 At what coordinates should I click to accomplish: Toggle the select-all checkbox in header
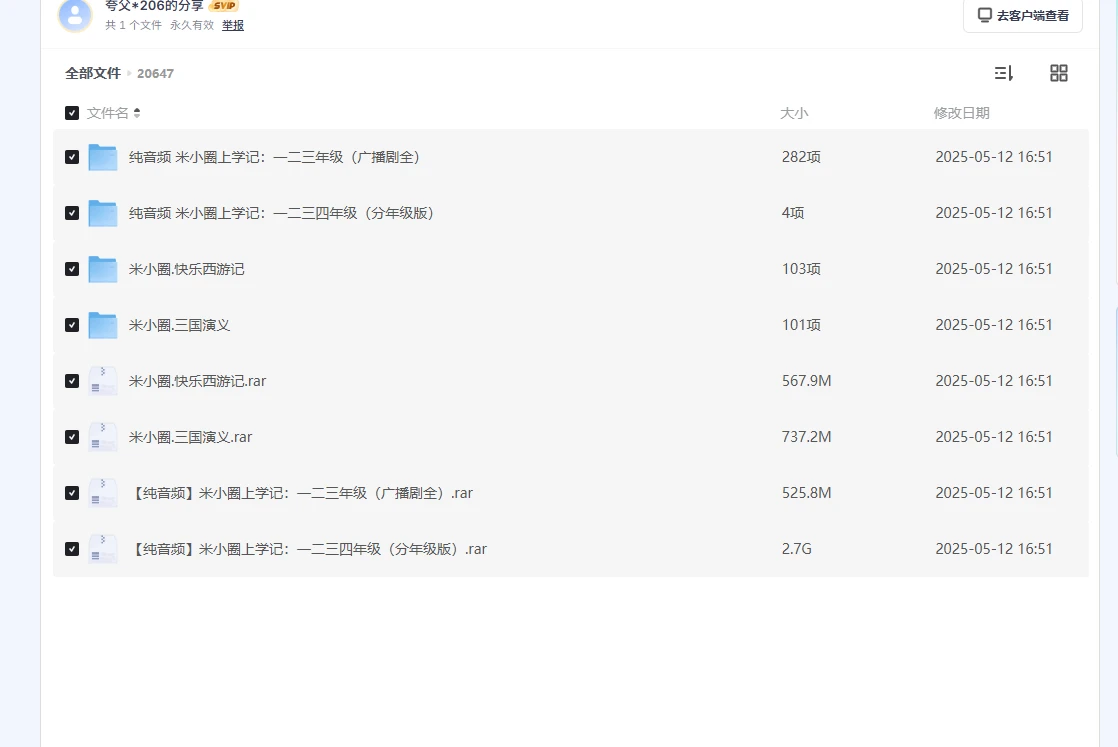click(72, 113)
